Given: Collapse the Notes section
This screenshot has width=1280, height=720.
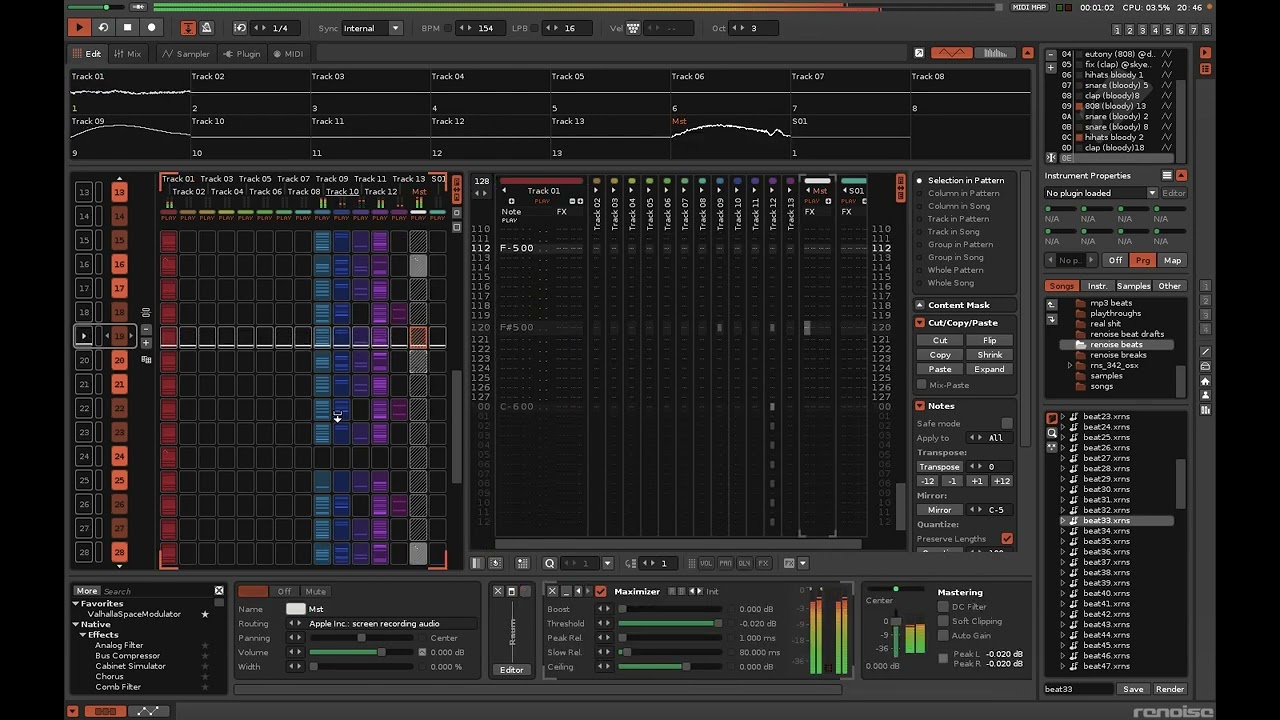Looking at the screenshot, I should pyautogui.click(x=919, y=406).
